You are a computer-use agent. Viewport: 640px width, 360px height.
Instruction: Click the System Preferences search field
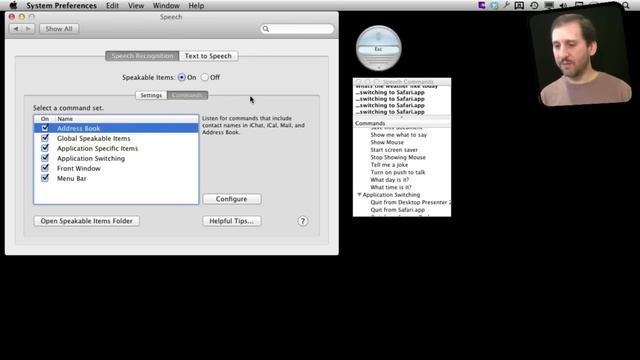click(x=297, y=29)
